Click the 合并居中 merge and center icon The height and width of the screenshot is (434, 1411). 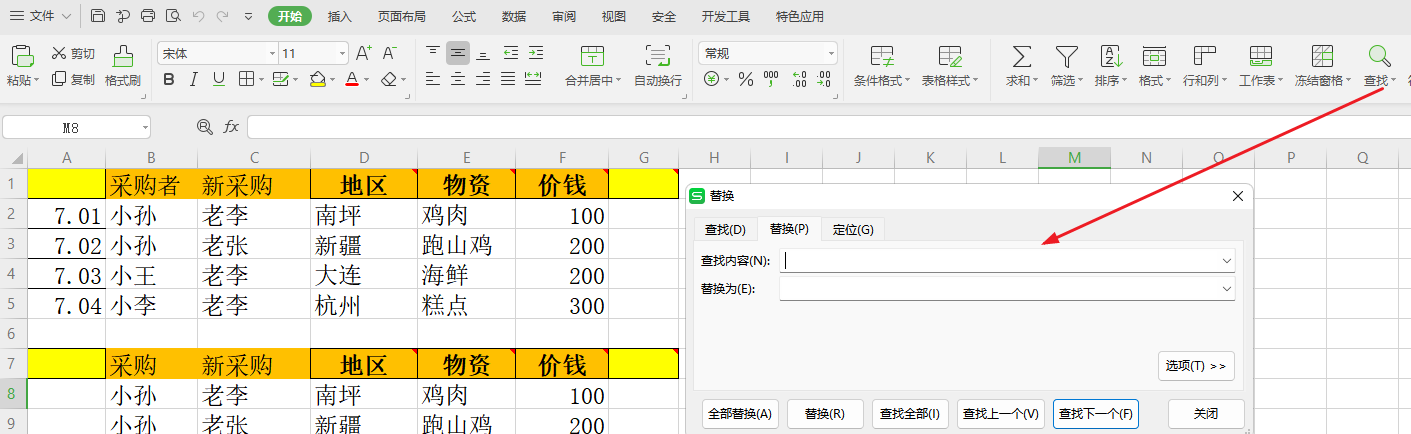(x=592, y=56)
